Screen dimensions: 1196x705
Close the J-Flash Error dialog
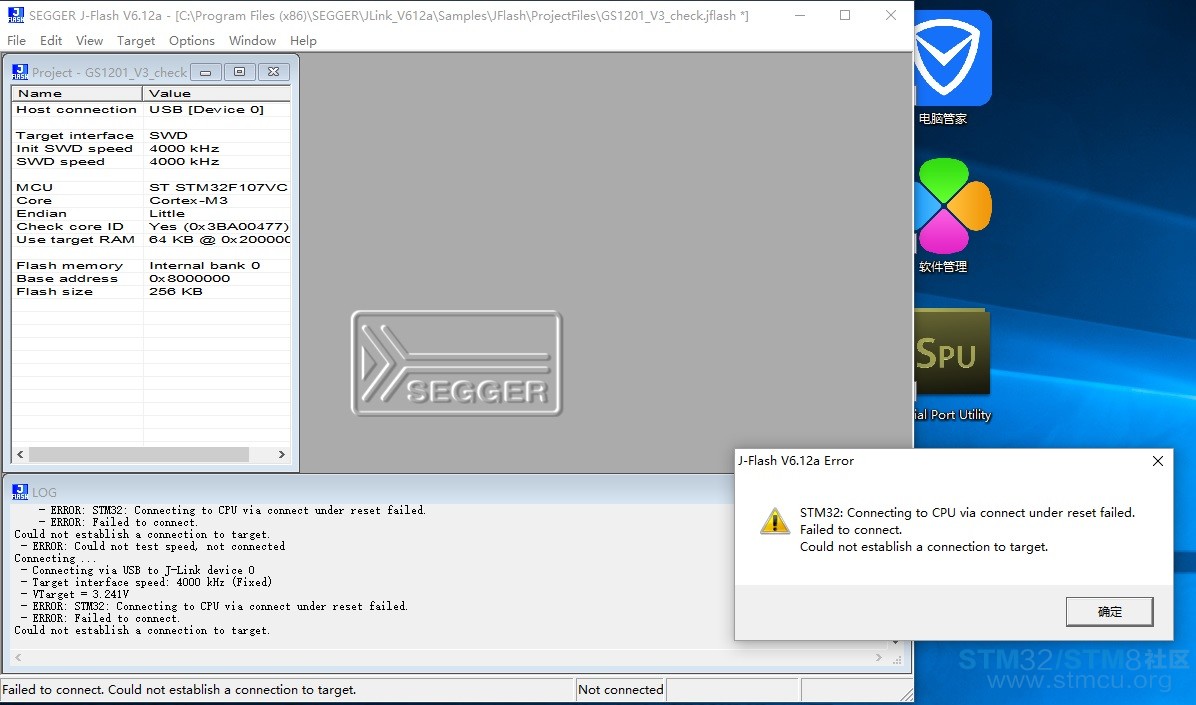point(1157,461)
